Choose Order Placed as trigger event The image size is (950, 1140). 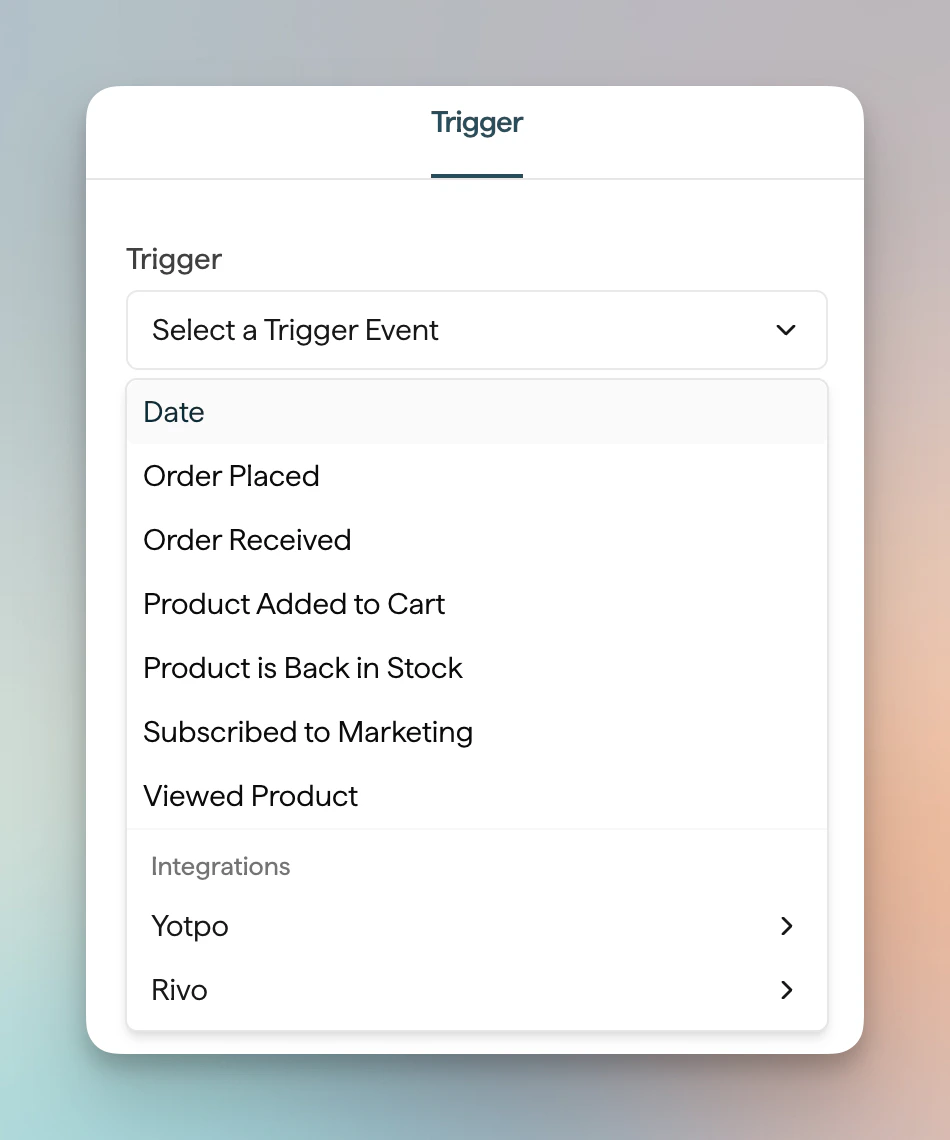[x=231, y=476]
